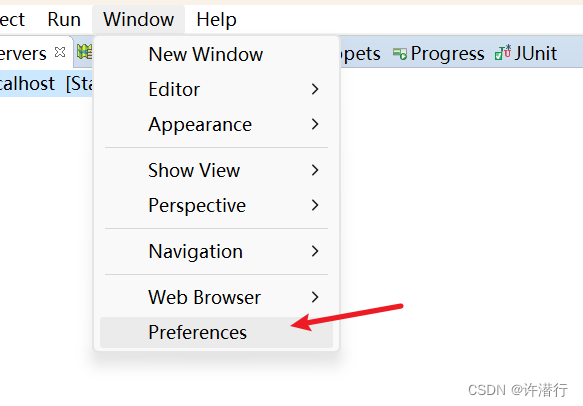Click the JUnit view icon

click(x=503, y=52)
